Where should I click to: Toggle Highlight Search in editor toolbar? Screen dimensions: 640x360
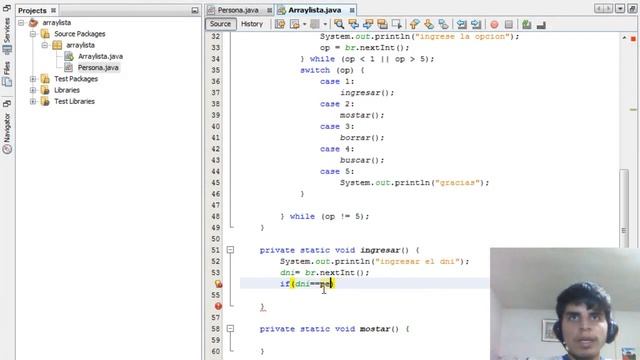point(382,24)
